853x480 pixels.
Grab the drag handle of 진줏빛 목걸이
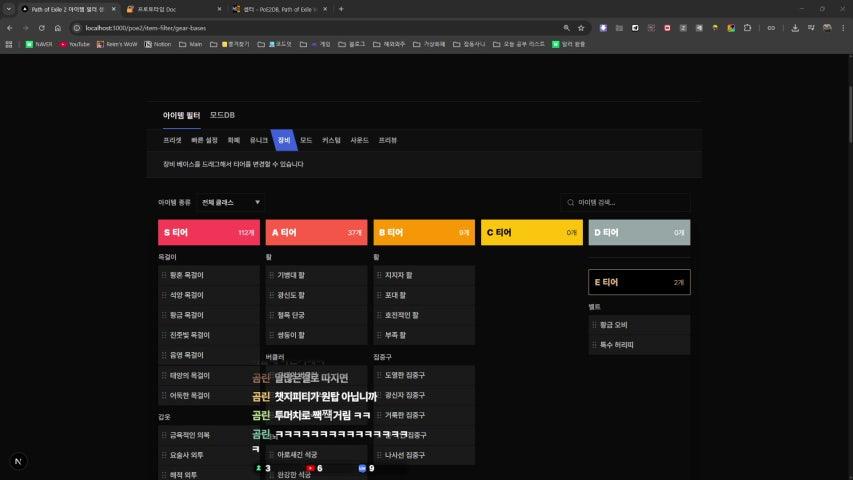click(164, 335)
